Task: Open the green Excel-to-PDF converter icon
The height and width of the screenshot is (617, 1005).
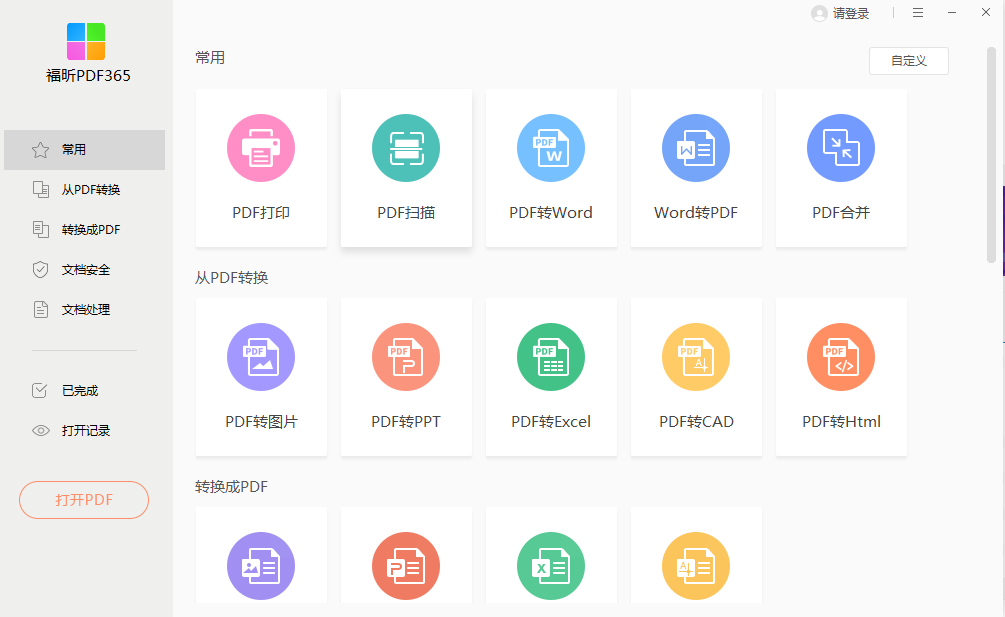Action: [551, 566]
